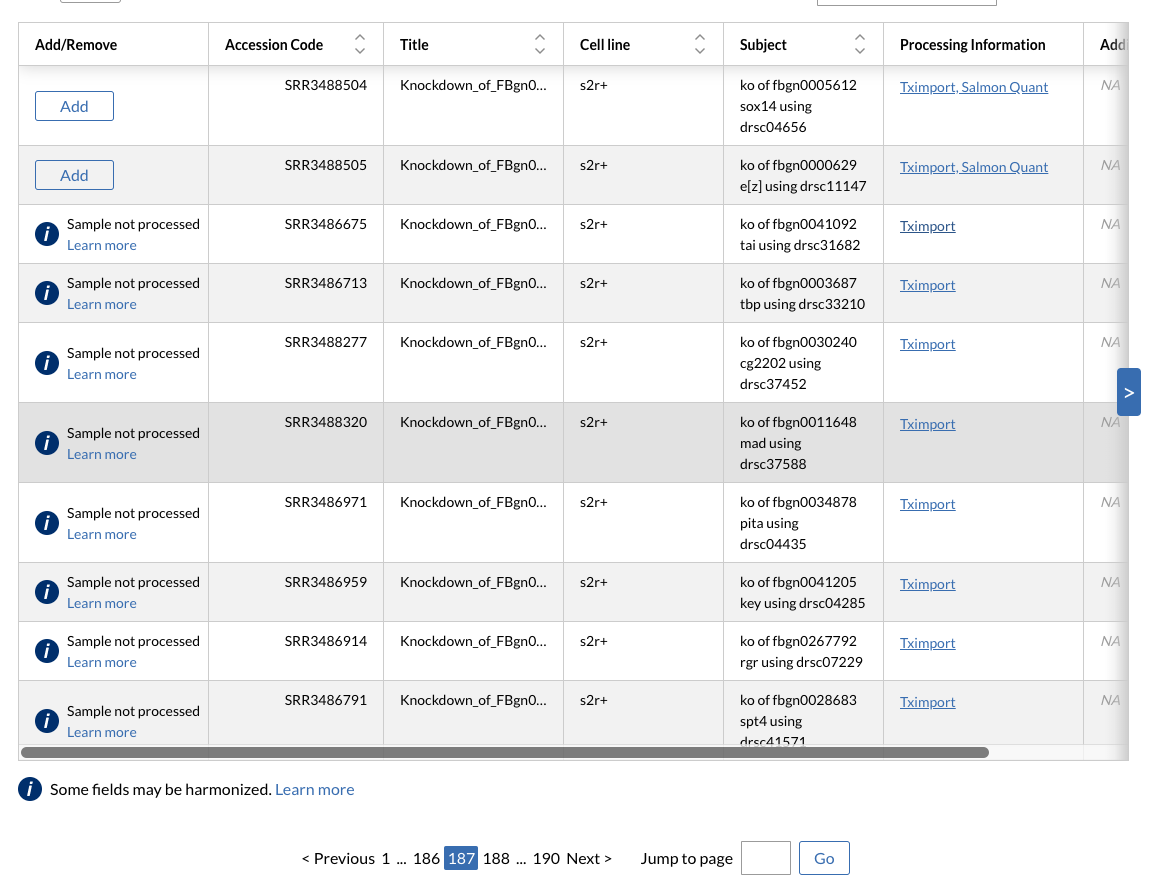The width and height of the screenshot is (1153, 884).
Task: Click blue right-arrow to scroll table columns
Action: click(1129, 392)
